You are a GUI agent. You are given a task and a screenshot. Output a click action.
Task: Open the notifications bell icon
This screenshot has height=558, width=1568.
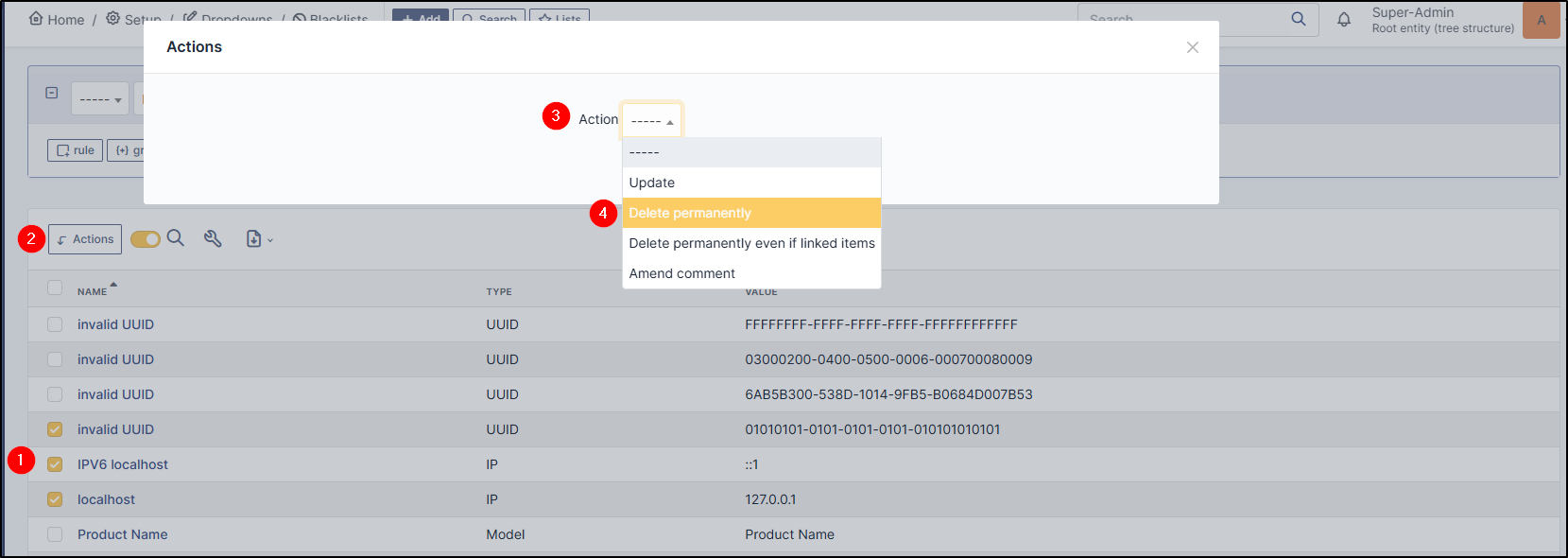click(x=1344, y=19)
